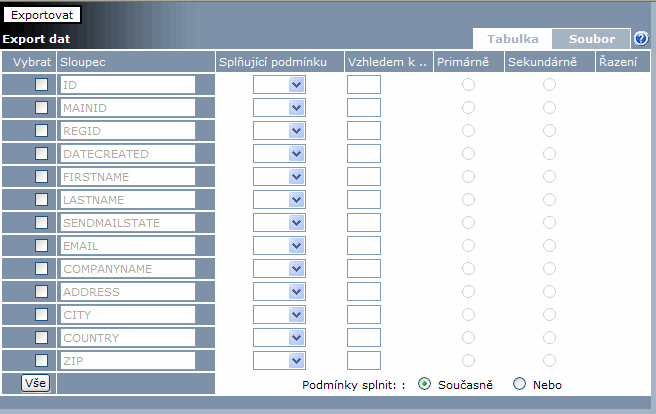The height and width of the screenshot is (414, 656).
Task: Open the Soubor tab
Action: [x=592, y=39]
